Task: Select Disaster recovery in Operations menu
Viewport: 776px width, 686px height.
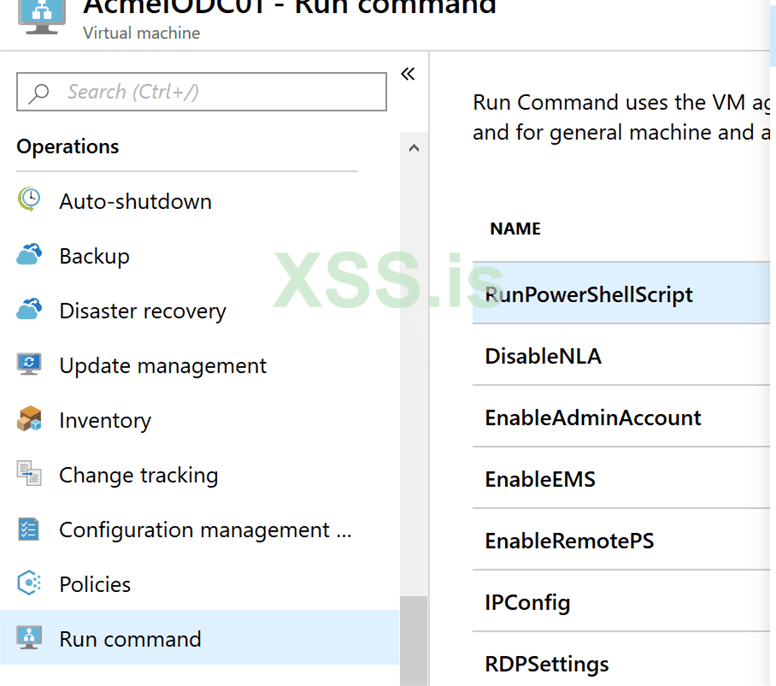Action: point(142,311)
